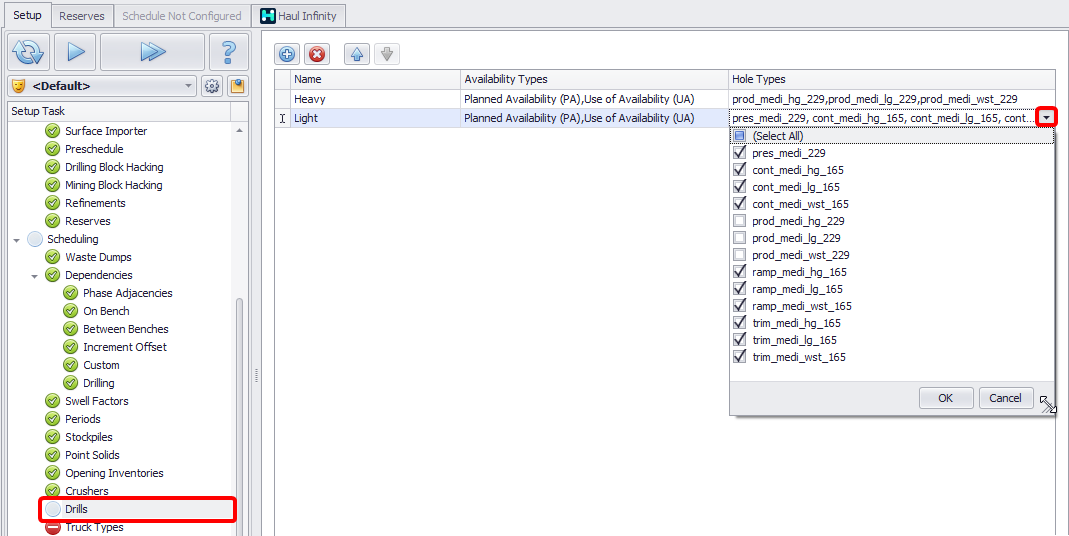Open the Drilling Block Hacking task
The width and height of the screenshot is (1069, 536).
pos(114,167)
